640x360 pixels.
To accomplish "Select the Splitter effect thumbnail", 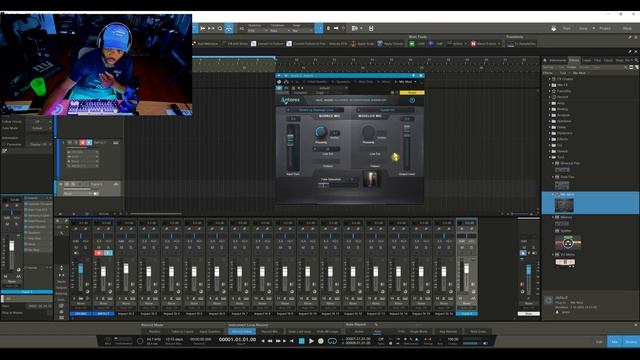I will [x=568, y=243].
